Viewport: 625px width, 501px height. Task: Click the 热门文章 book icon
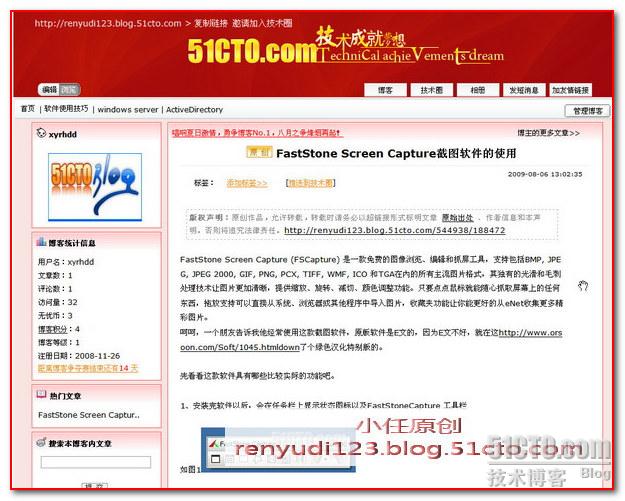click(41, 395)
